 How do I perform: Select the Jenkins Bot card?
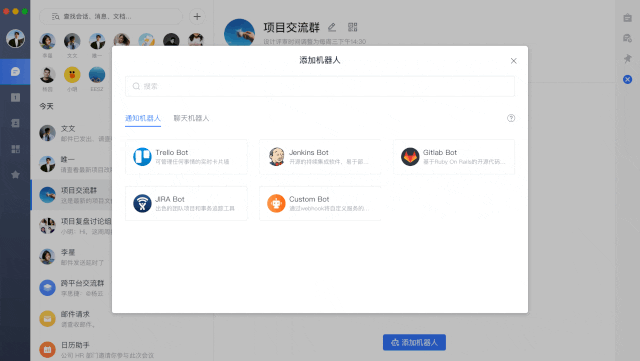point(320,157)
